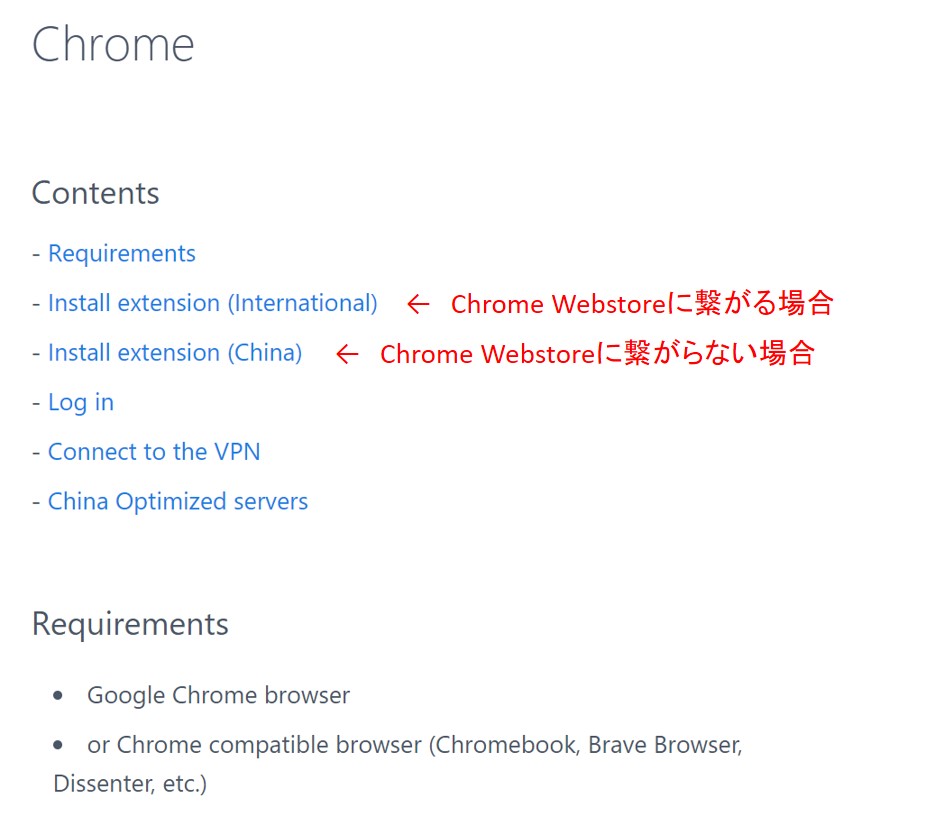The image size is (926, 835).
Task: Jump to Connect to the VPN
Action: 154,452
